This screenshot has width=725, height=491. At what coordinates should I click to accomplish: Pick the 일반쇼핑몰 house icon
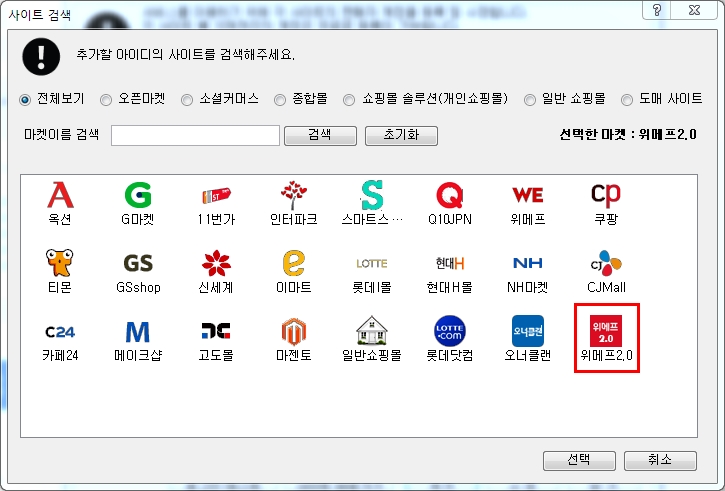tap(372, 332)
